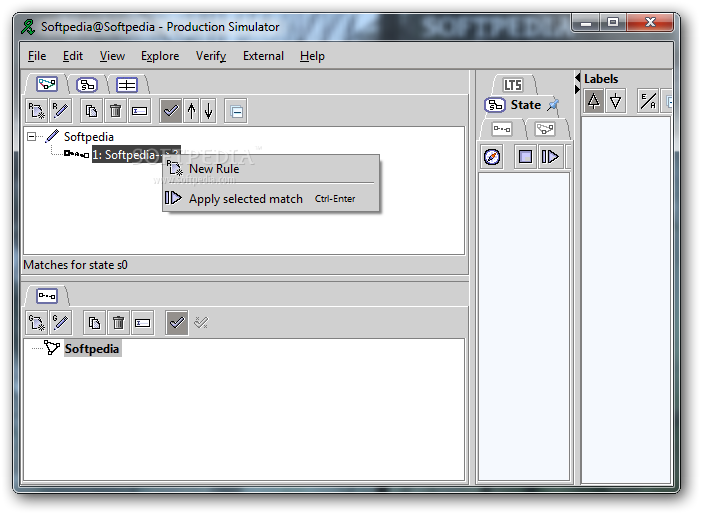Click the stop square simulation icon

point(525,157)
